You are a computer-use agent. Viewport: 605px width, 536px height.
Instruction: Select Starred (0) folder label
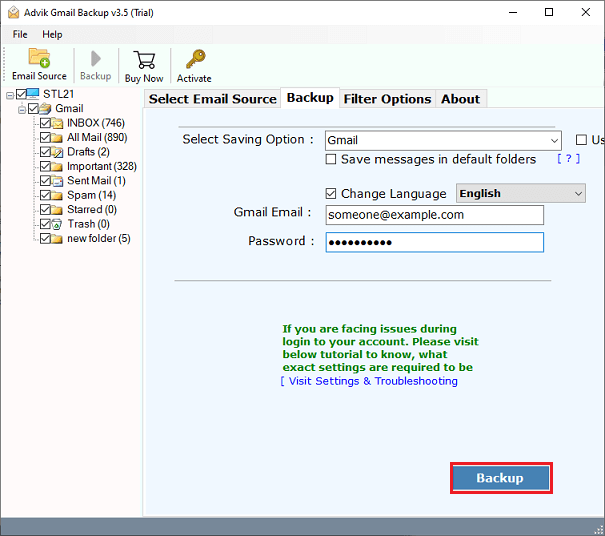92,210
